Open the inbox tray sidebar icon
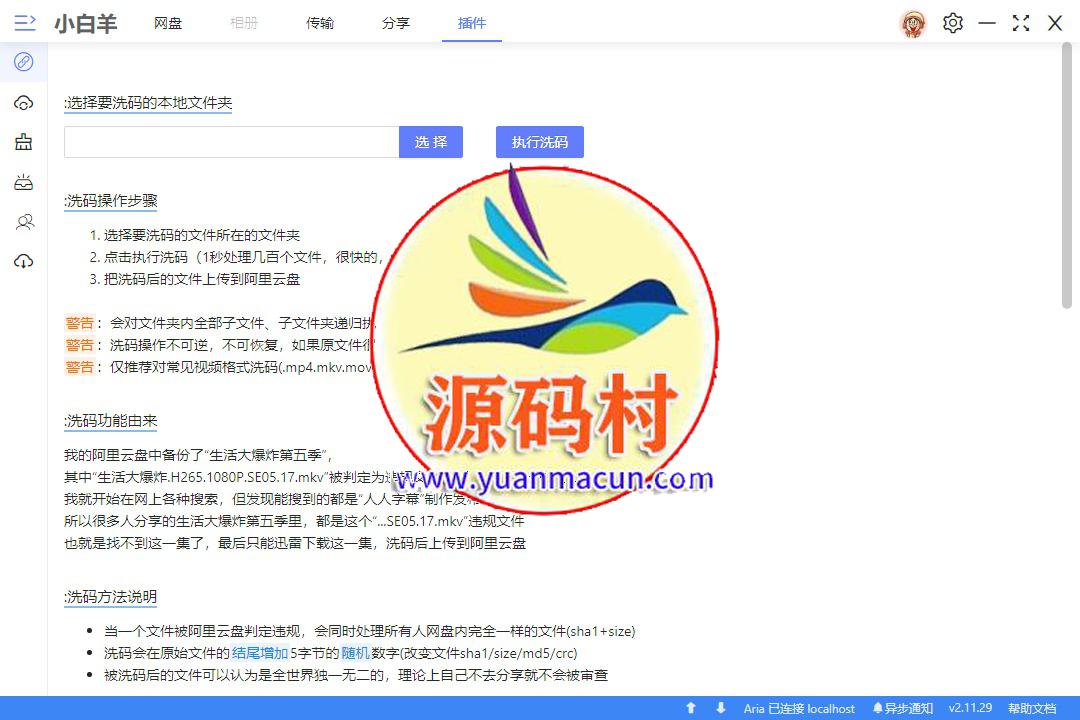 point(24,182)
